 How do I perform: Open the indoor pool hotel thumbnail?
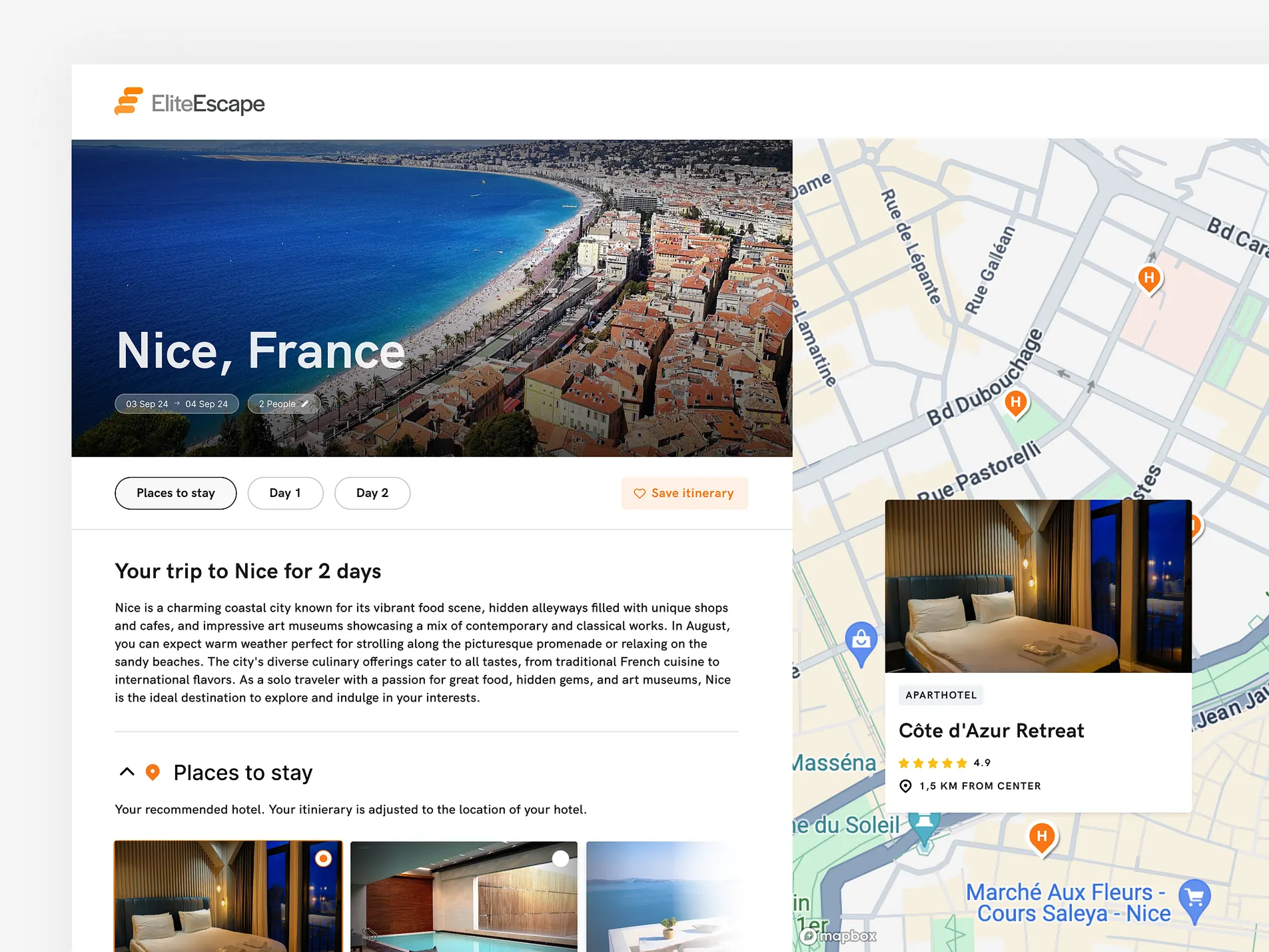(x=464, y=897)
